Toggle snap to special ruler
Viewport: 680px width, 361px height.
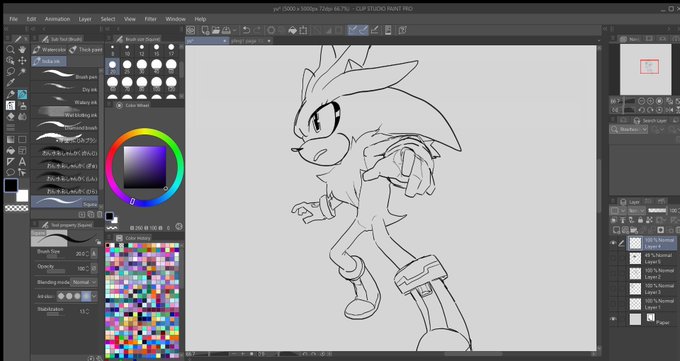click(363, 30)
